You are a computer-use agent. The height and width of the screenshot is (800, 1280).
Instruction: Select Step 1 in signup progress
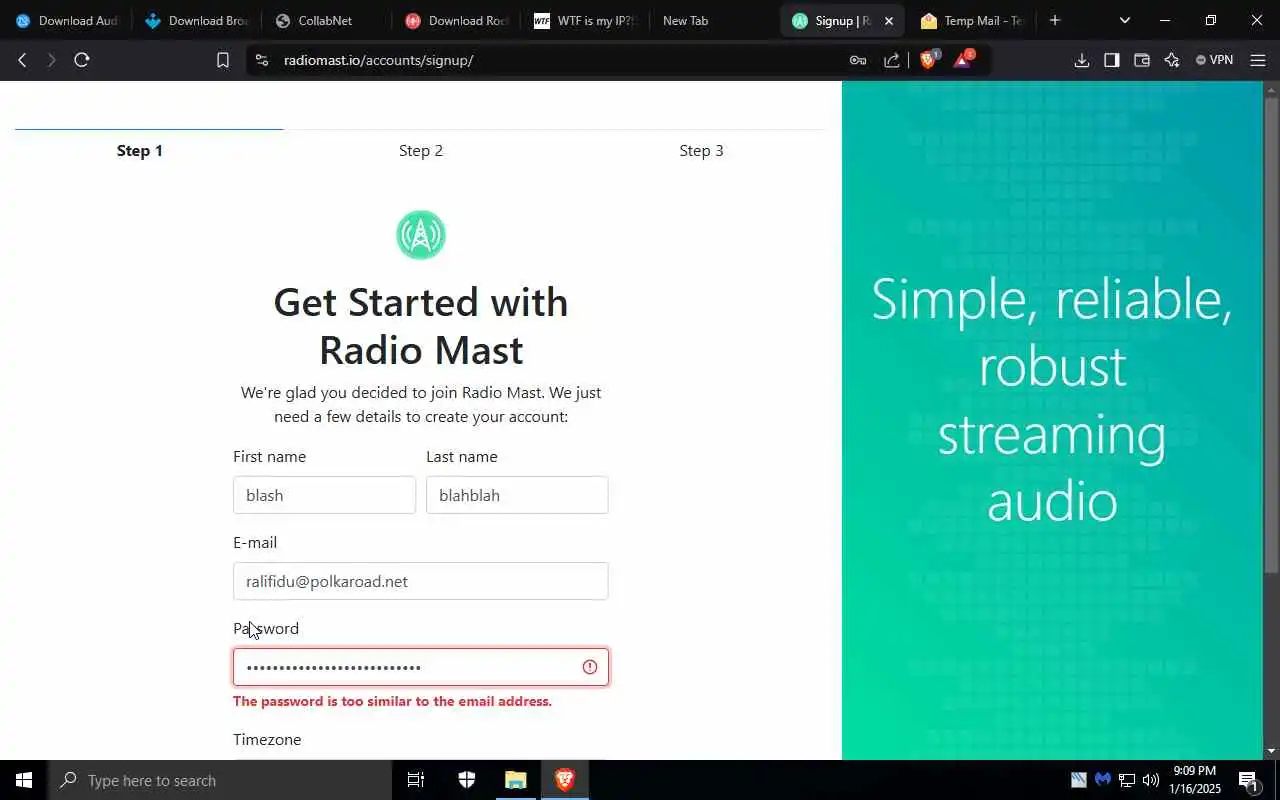pyautogui.click(x=140, y=150)
